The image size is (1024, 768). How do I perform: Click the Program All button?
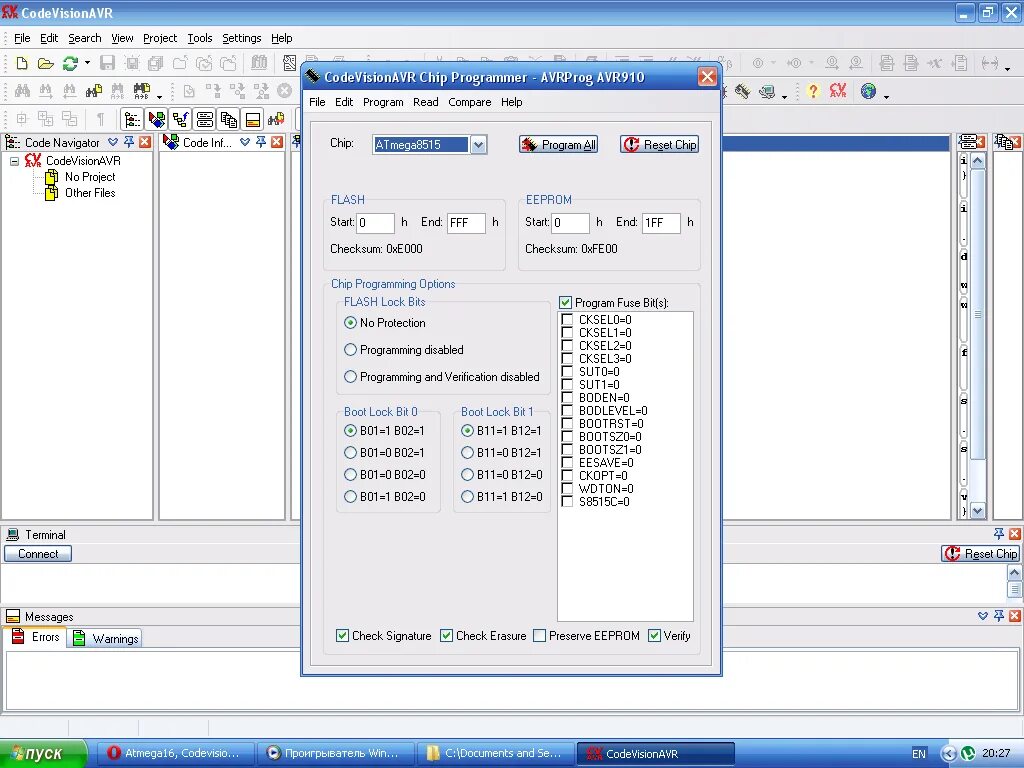(558, 144)
